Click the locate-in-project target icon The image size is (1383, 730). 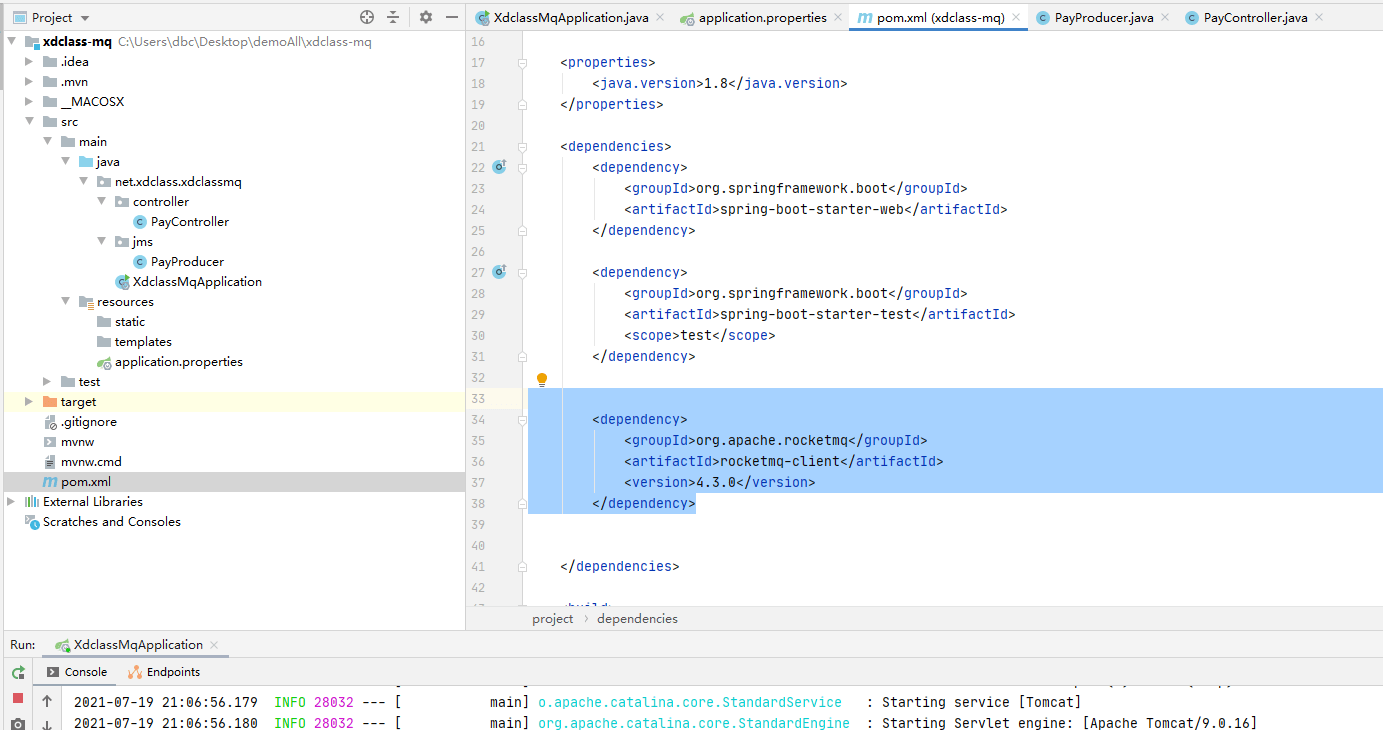(x=367, y=17)
